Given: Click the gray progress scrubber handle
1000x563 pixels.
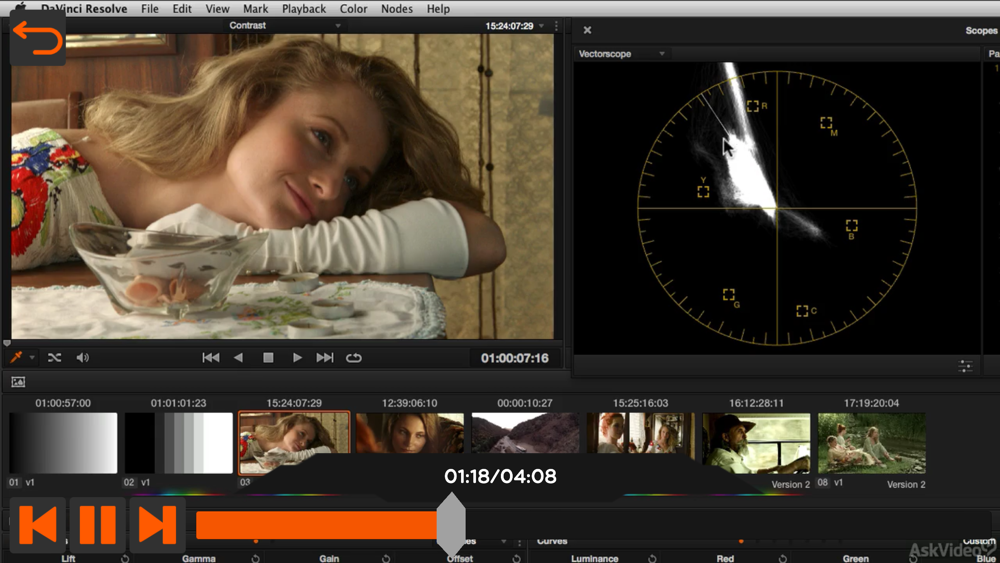Looking at the screenshot, I should click(x=451, y=524).
